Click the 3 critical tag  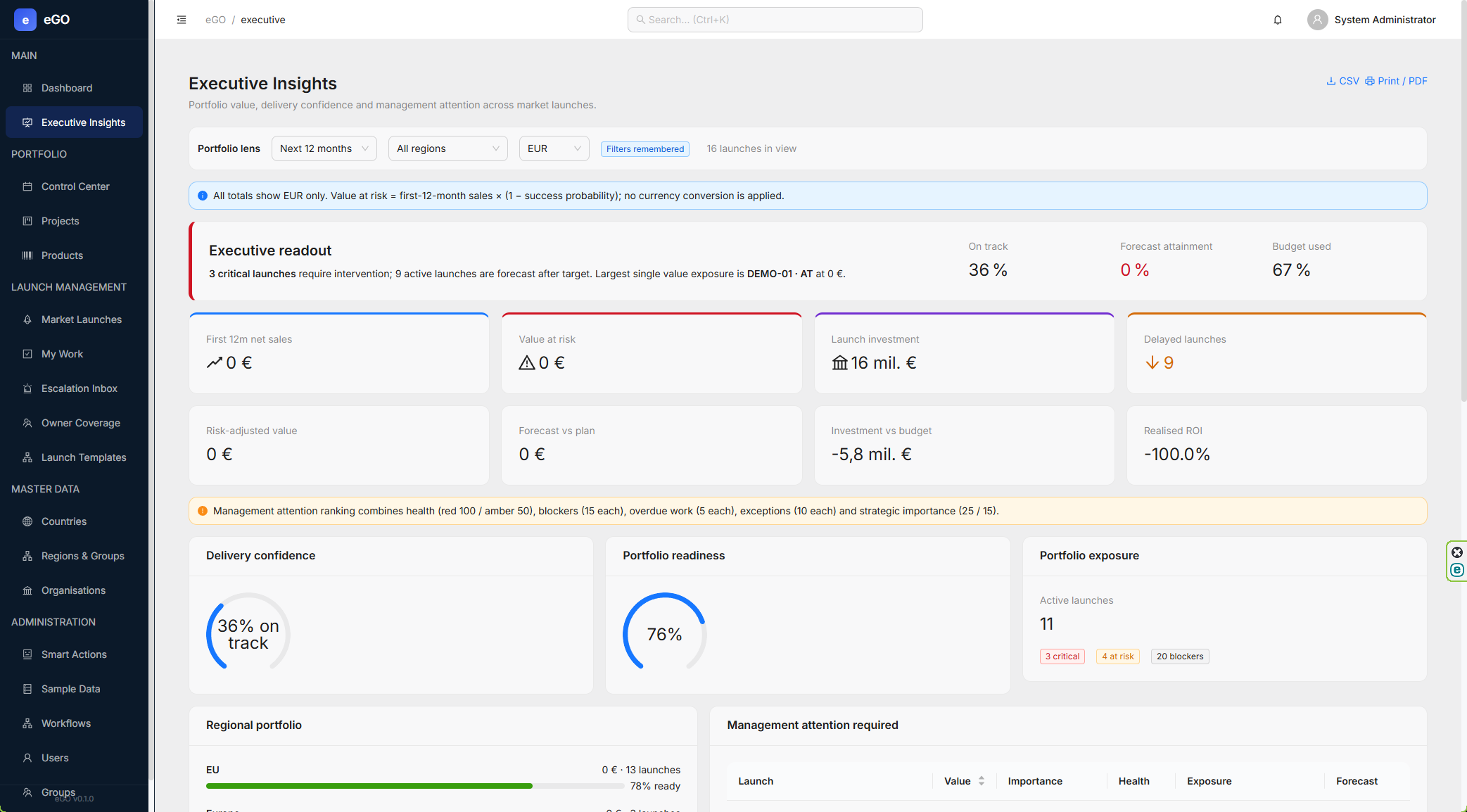point(1062,656)
